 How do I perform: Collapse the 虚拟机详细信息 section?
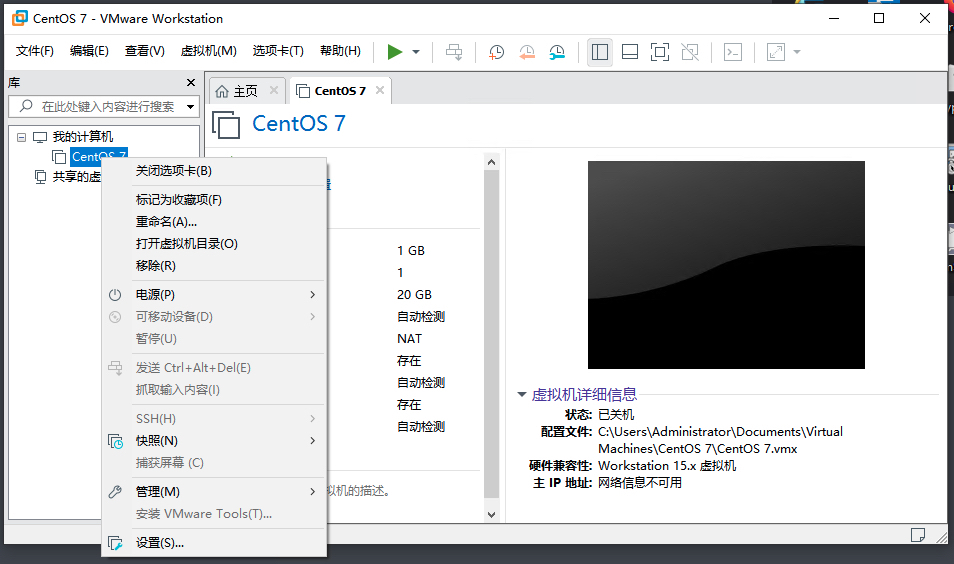[521, 394]
